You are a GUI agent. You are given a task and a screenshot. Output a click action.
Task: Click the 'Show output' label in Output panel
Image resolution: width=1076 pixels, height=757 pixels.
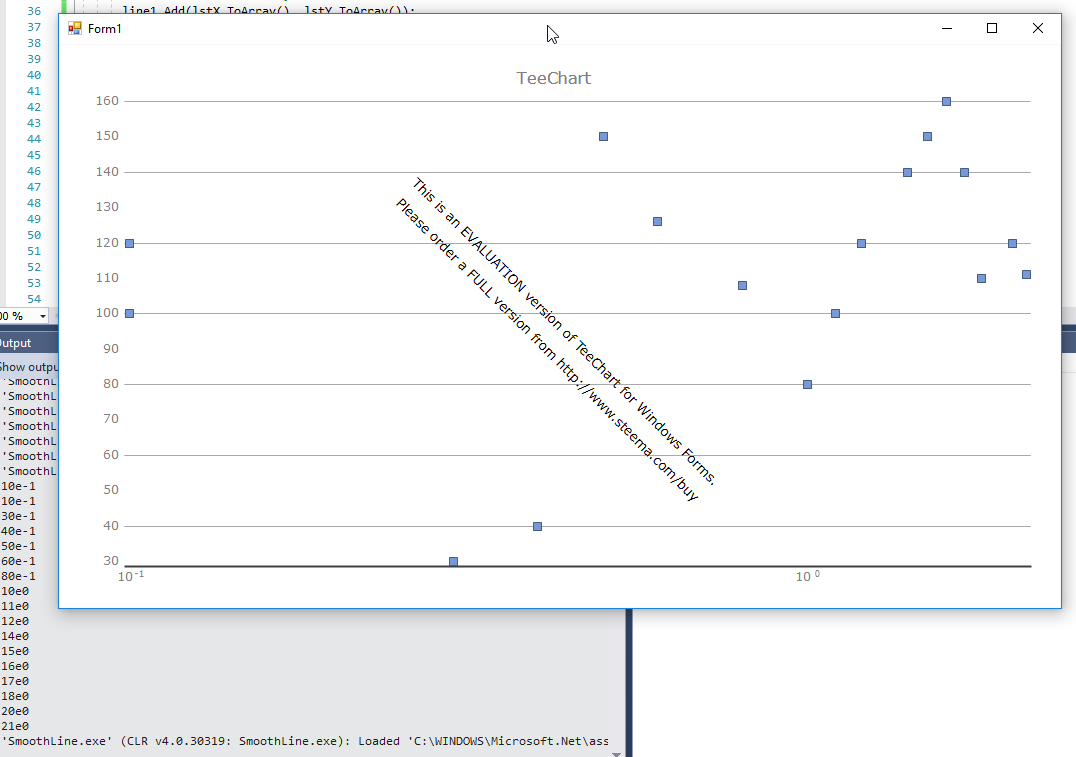coord(29,367)
